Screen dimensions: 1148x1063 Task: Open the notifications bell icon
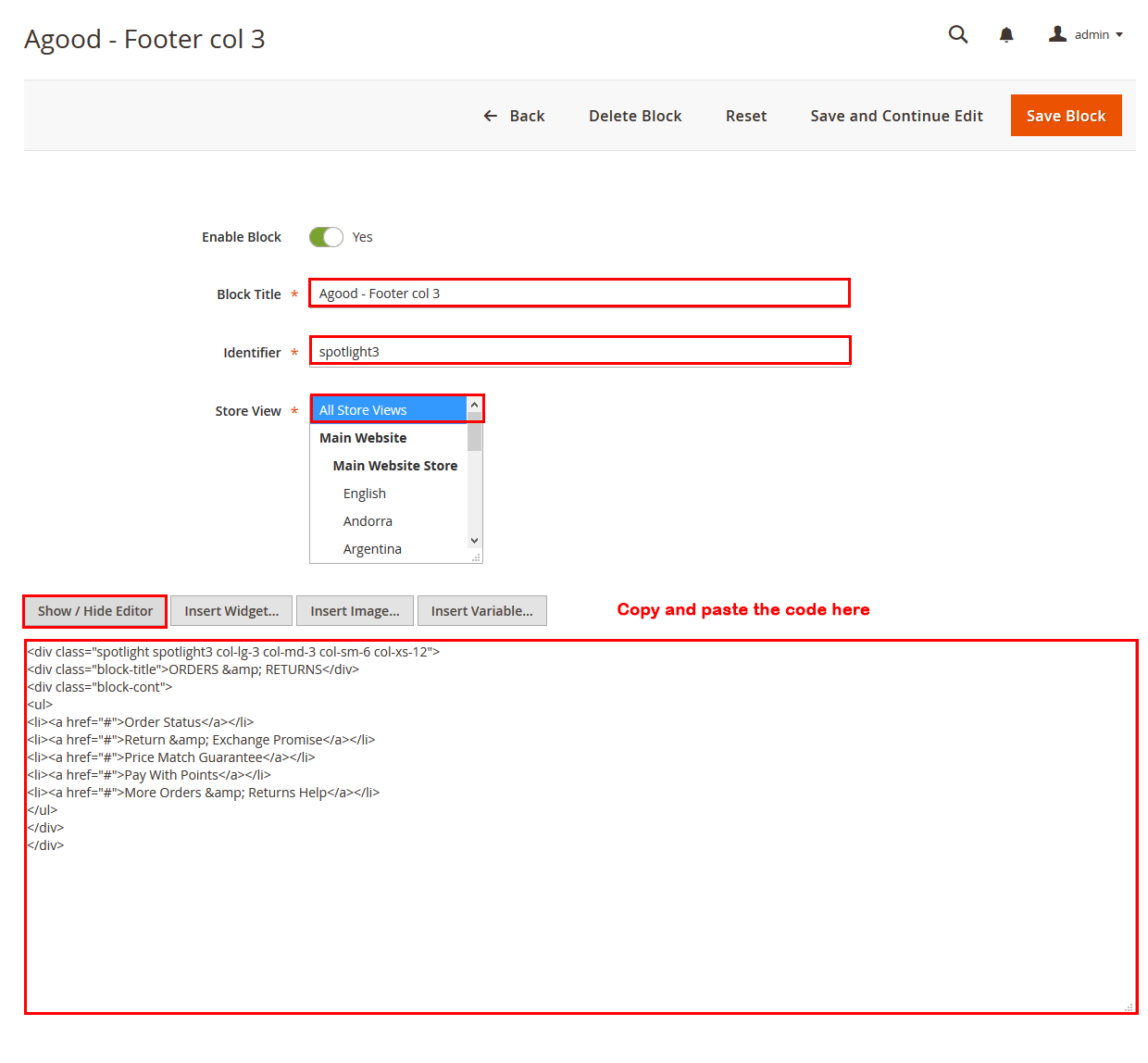pyautogui.click(x=1006, y=35)
